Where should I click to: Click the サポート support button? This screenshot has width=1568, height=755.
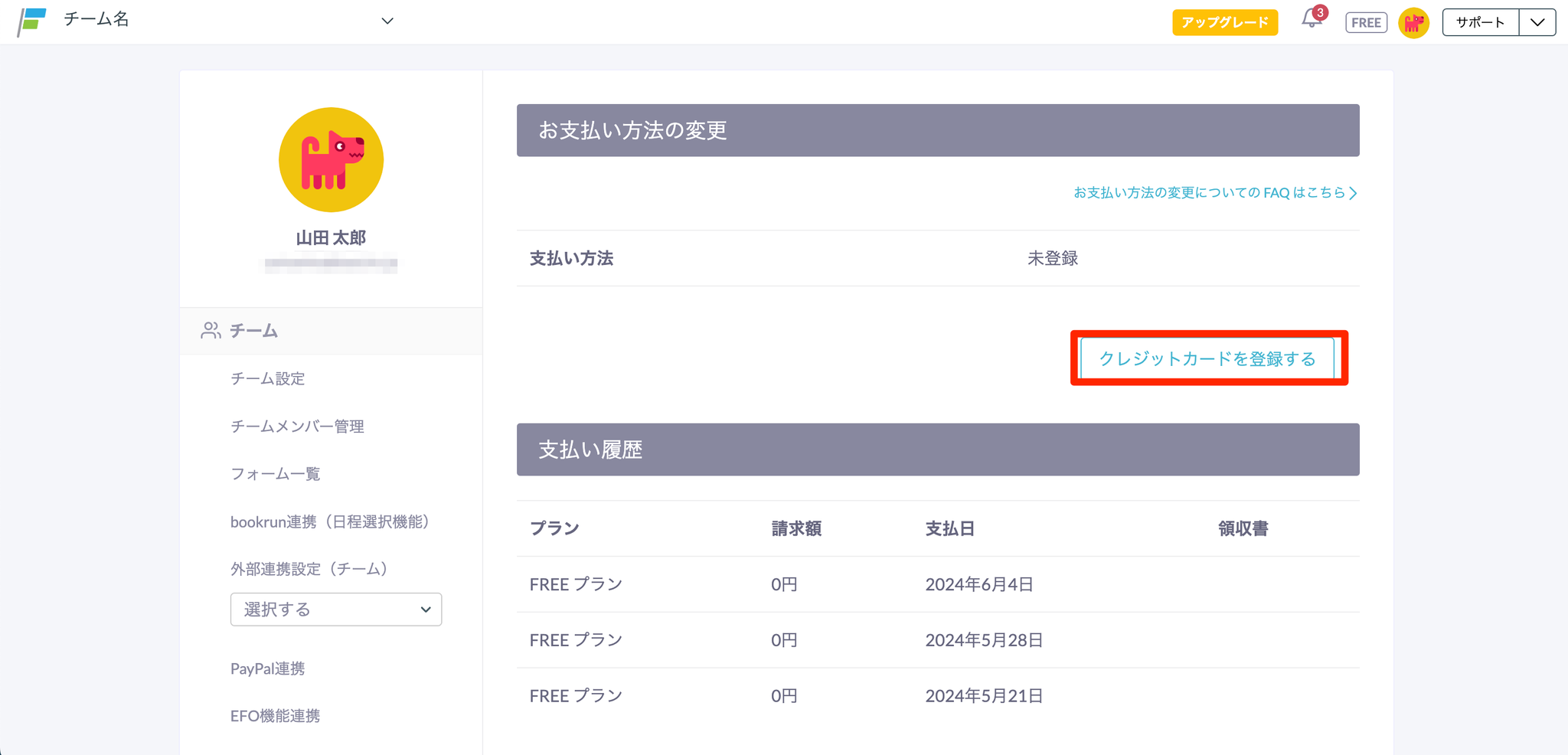(1480, 22)
